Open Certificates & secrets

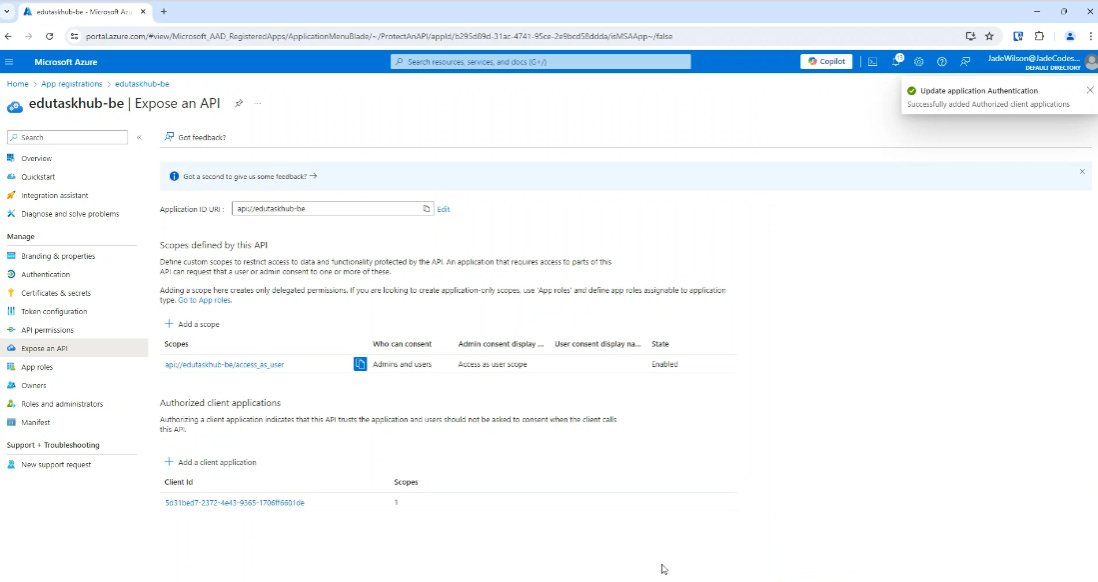pos(56,293)
